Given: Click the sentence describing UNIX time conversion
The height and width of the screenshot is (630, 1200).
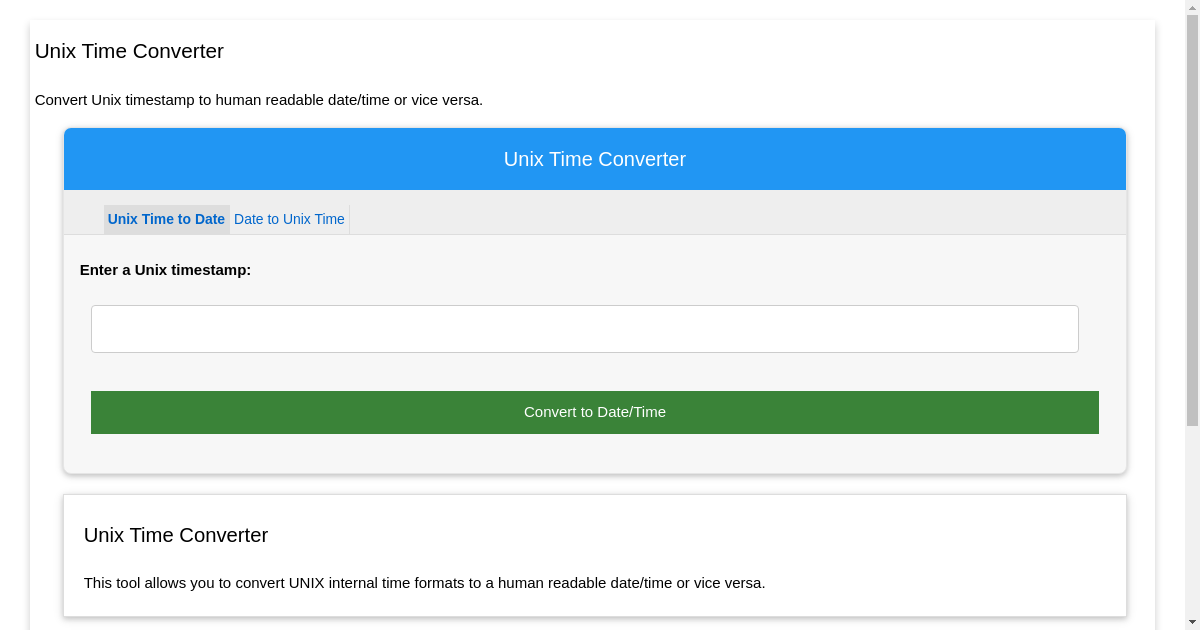Looking at the screenshot, I should [425, 583].
